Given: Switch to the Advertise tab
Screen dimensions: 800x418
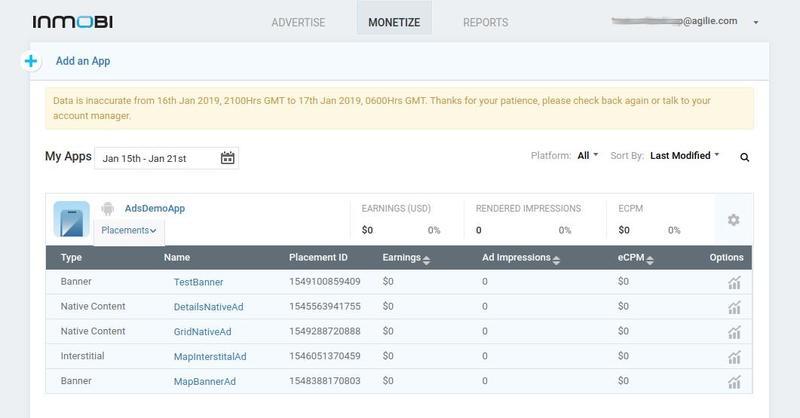Looking at the screenshot, I should coord(300,22).
